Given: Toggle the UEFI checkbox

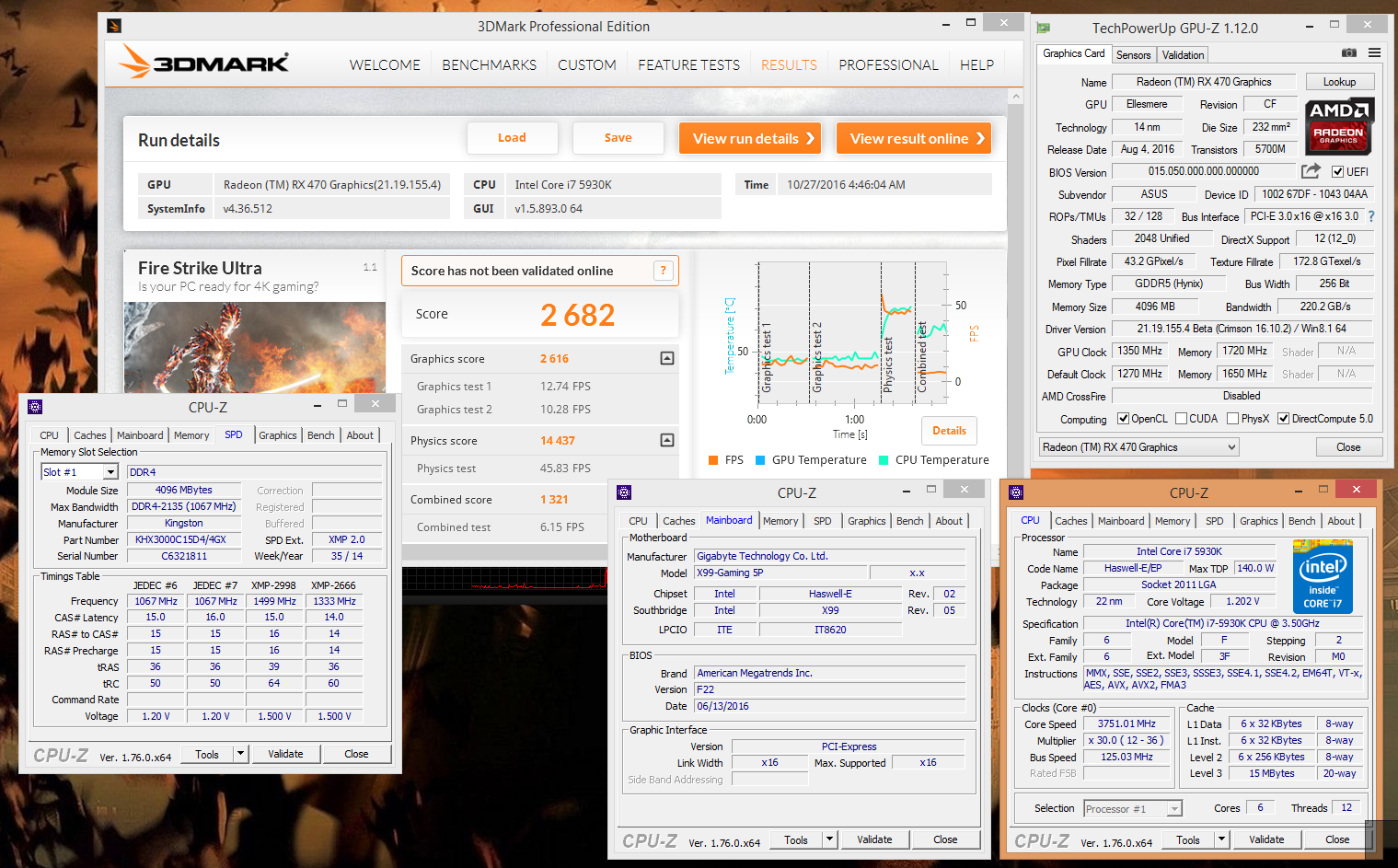Looking at the screenshot, I should tap(1337, 172).
